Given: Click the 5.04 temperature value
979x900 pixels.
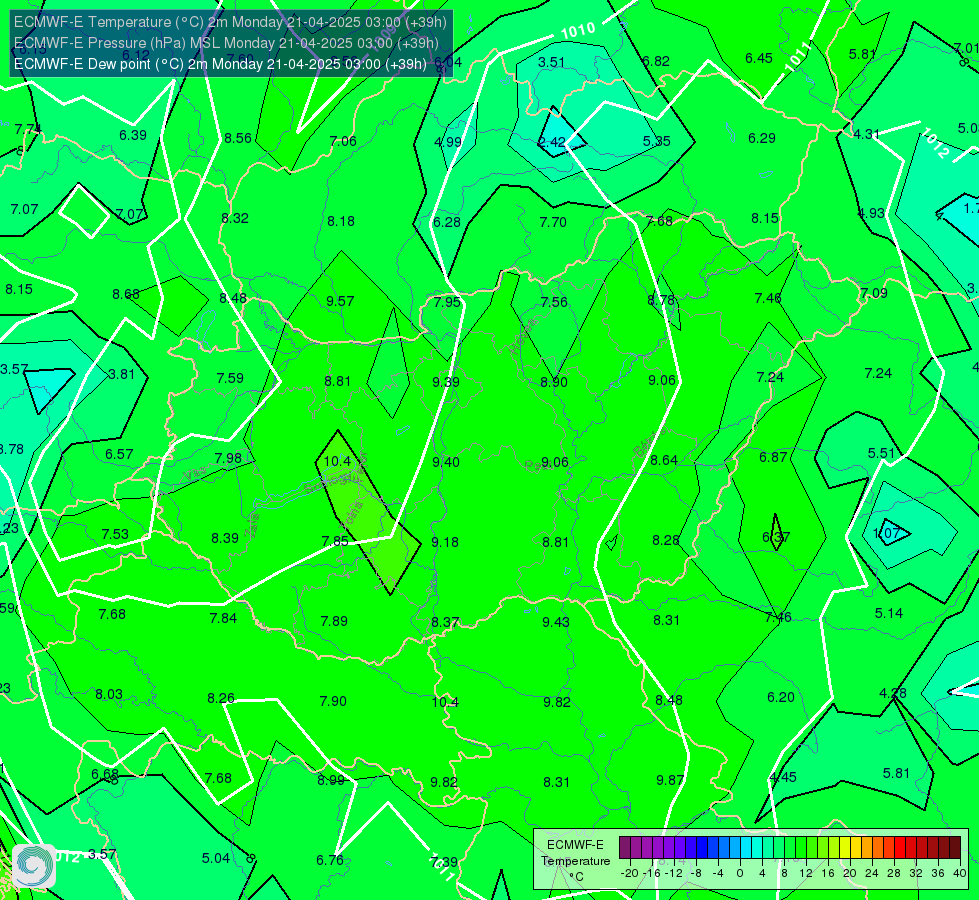Looking at the screenshot, I should coord(216,858).
